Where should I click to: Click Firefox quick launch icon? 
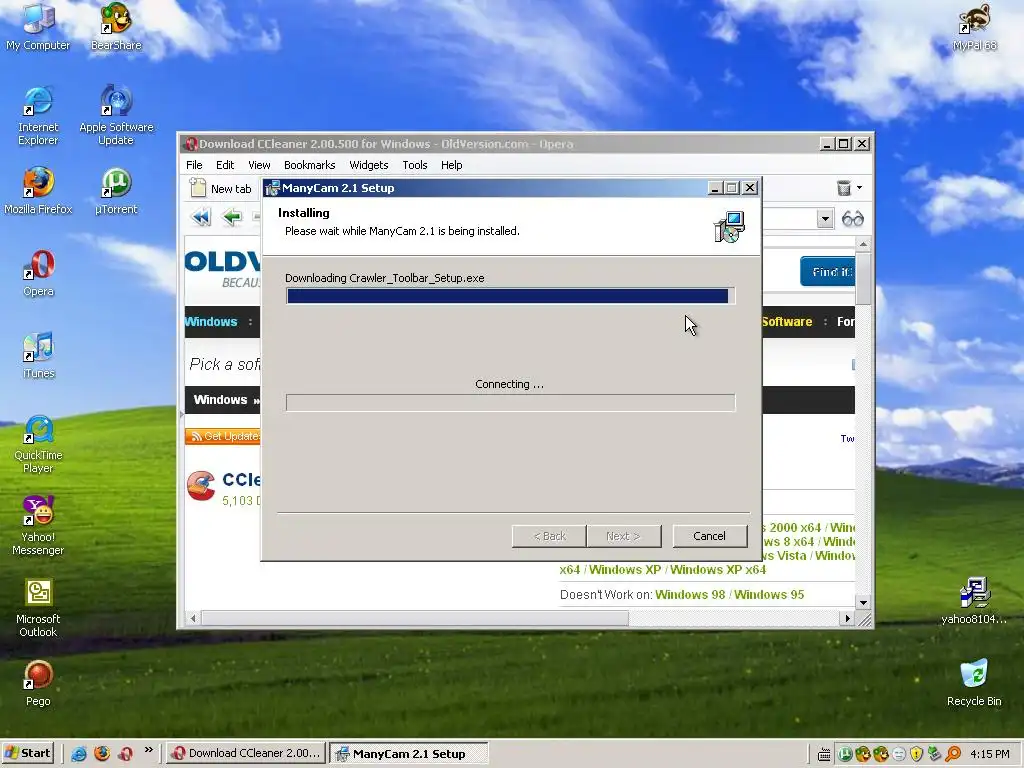[102, 754]
